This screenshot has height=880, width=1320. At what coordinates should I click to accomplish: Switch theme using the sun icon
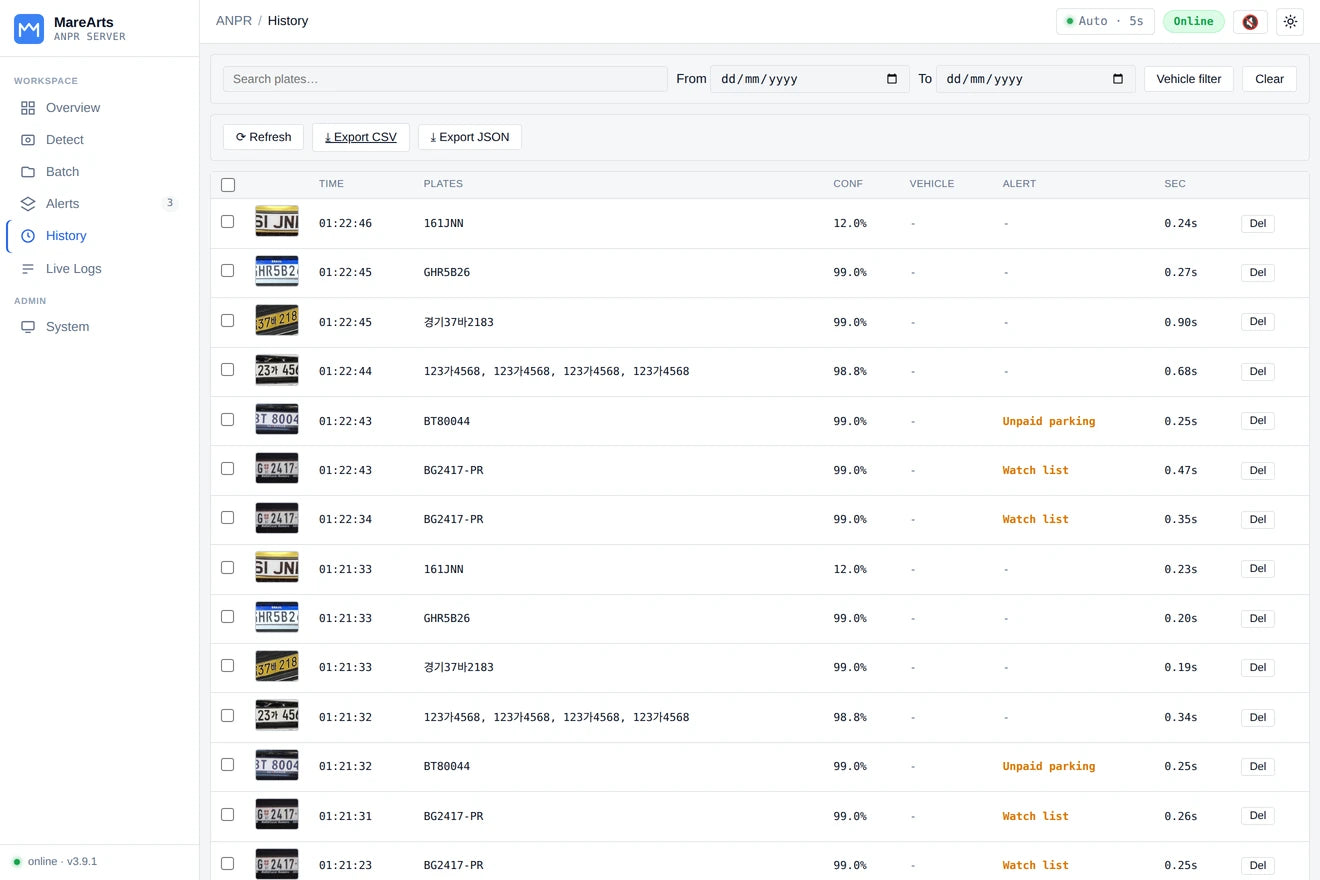point(1290,21)
